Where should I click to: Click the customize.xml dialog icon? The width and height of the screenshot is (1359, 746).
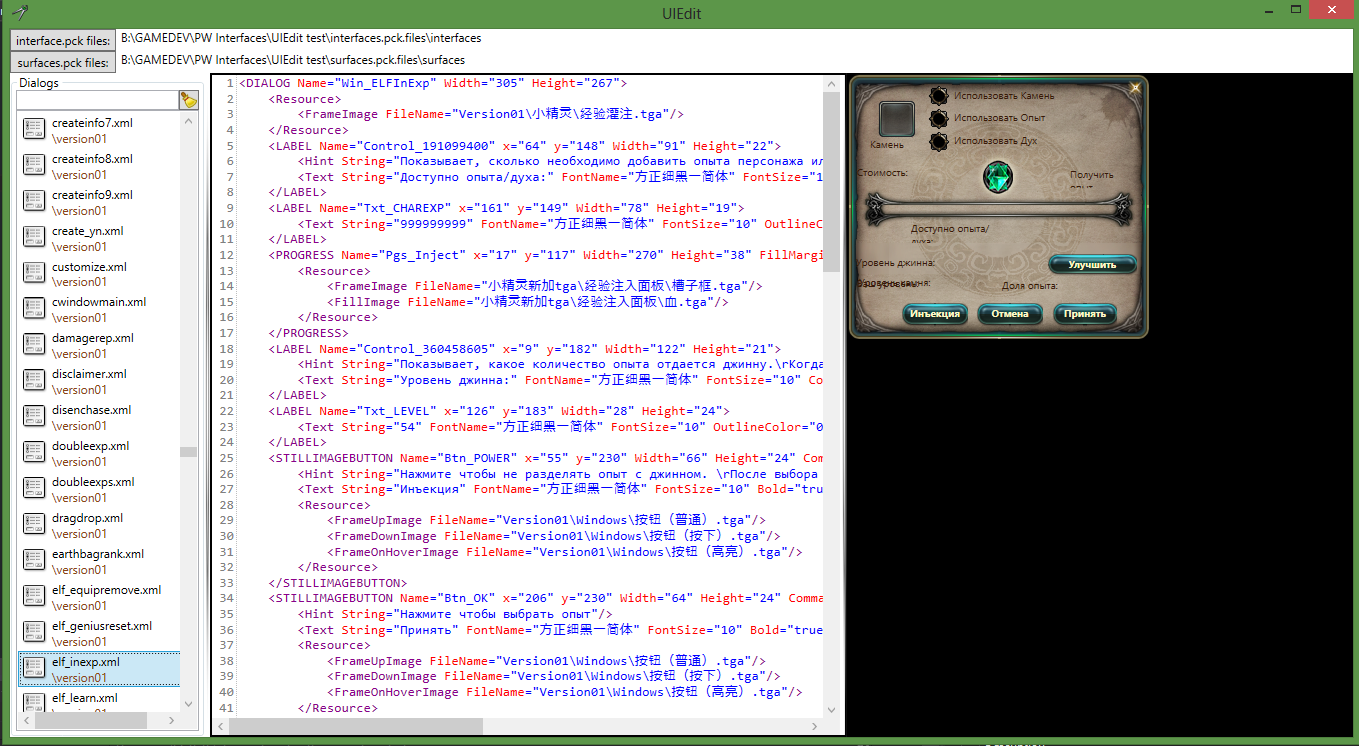(x=34, y=274)
